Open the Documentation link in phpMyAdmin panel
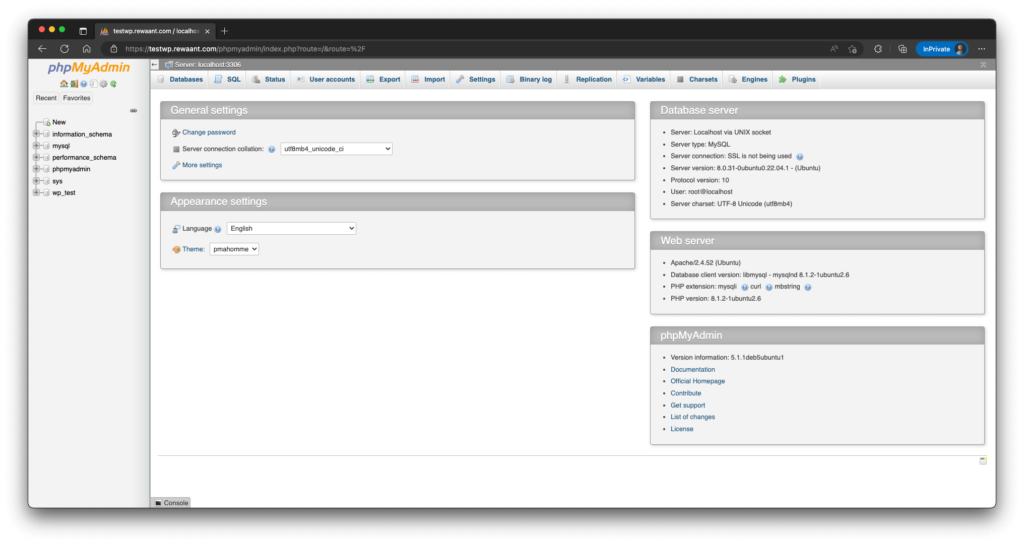1024x545 pixels. (692, 369)
